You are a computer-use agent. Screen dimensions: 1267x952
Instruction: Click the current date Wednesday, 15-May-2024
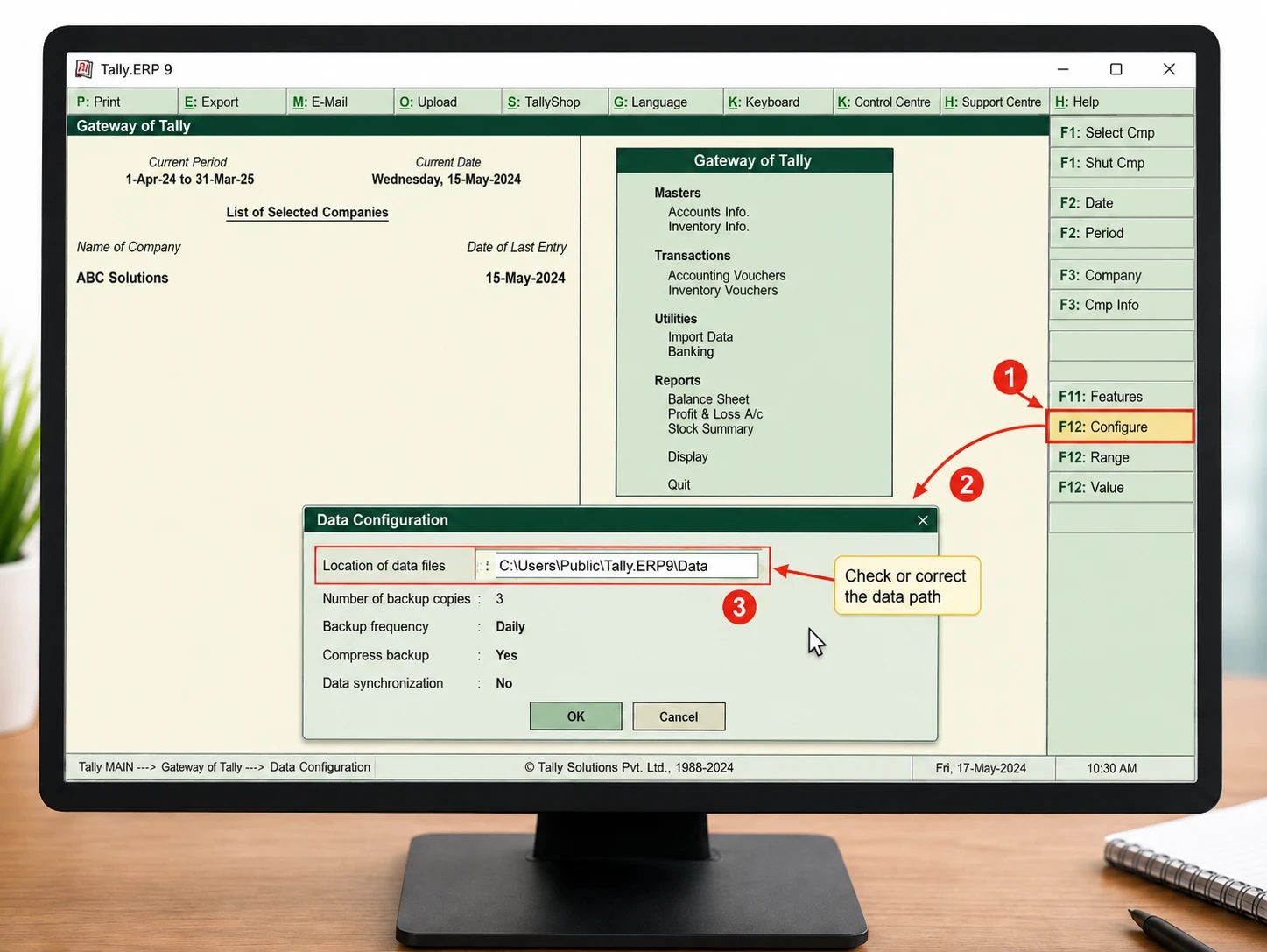click(447, 180)
